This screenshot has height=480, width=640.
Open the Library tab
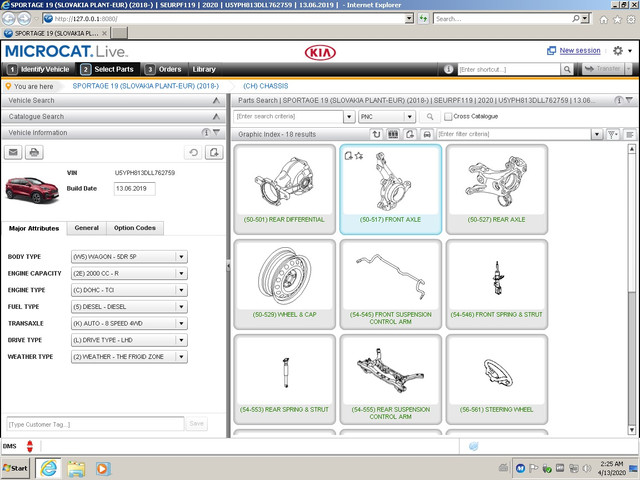pyautogui.click(x=204, y=69)
